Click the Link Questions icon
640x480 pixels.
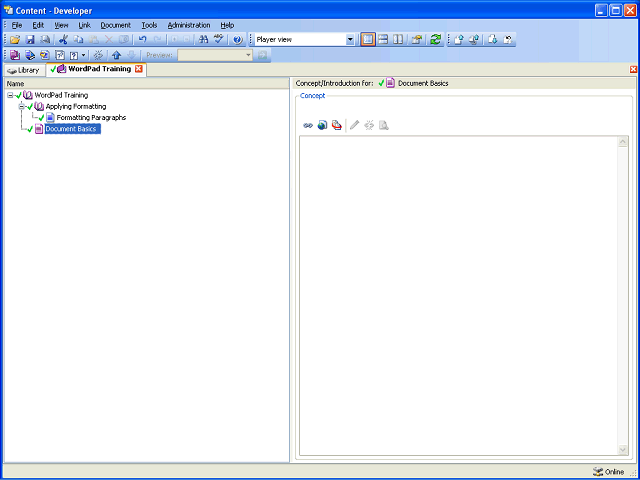point(45,55)
